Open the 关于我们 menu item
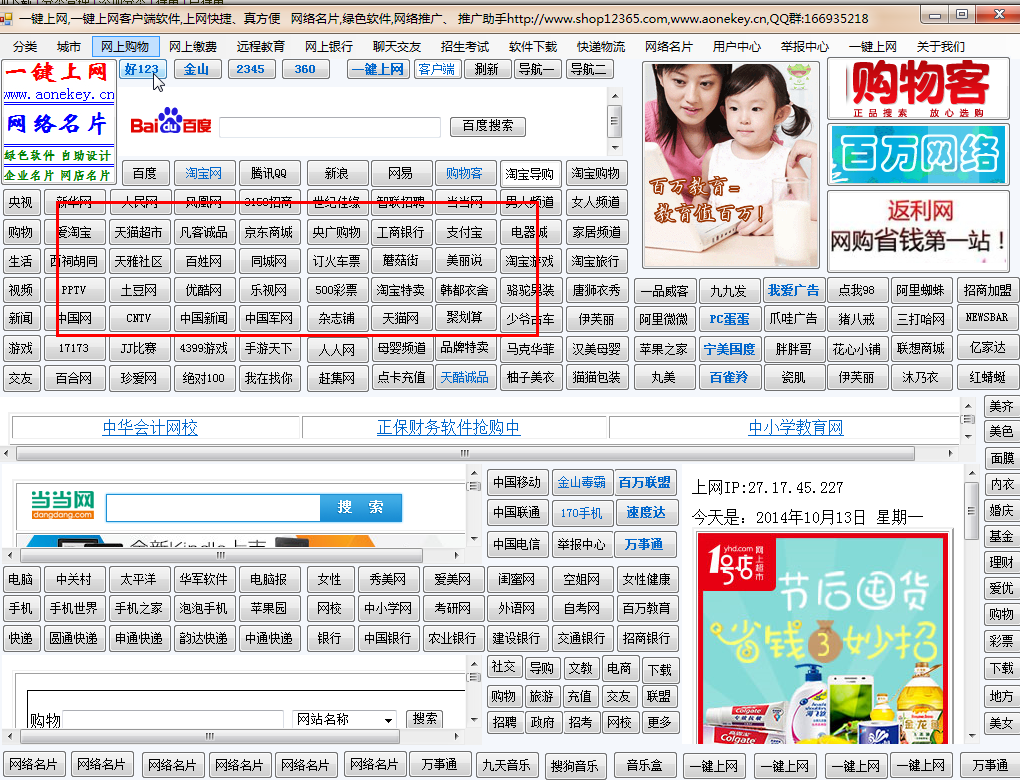The width and height of the screenshot is (1020, 780). [x=940, y=46]
